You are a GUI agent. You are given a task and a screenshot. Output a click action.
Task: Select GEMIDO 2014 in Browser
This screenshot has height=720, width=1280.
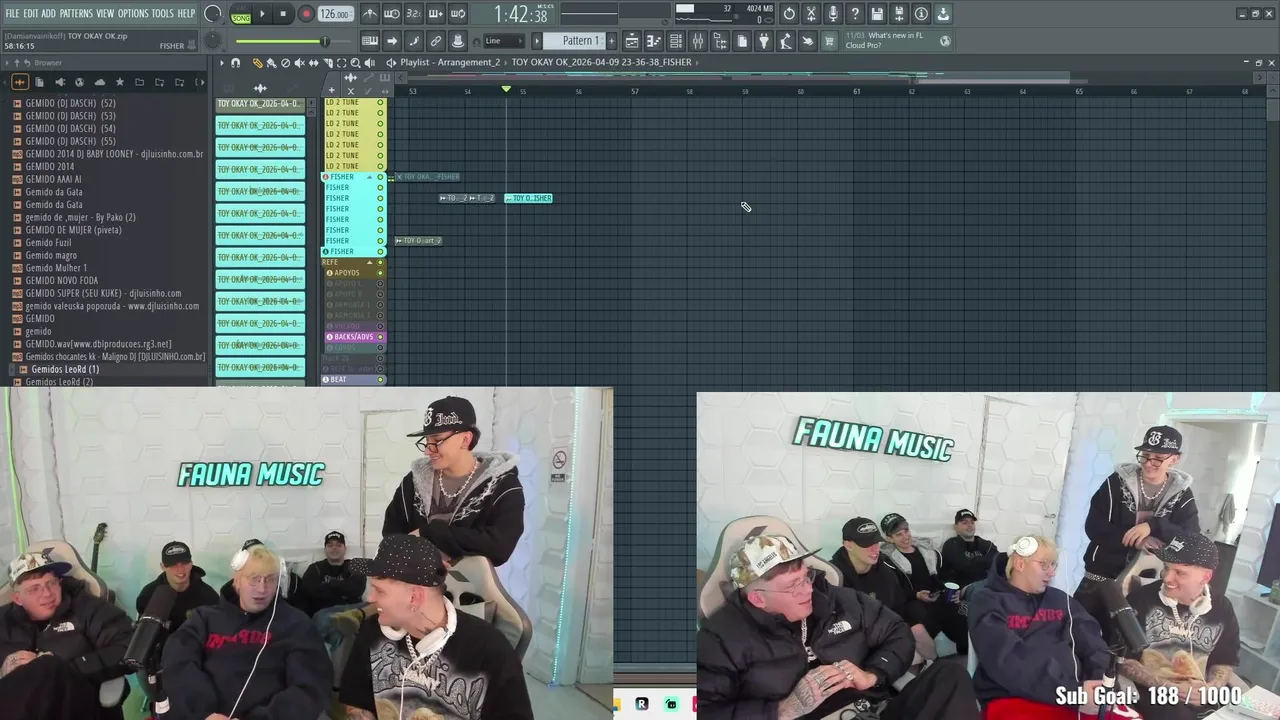coord(50,166)
